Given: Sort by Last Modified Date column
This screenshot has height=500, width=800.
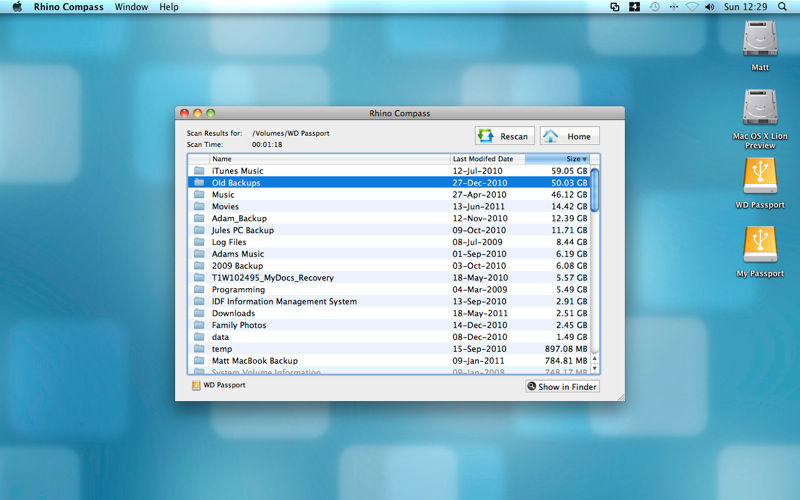Looking at the screenshot, I should pyautogui.click(x=488, y=159).
